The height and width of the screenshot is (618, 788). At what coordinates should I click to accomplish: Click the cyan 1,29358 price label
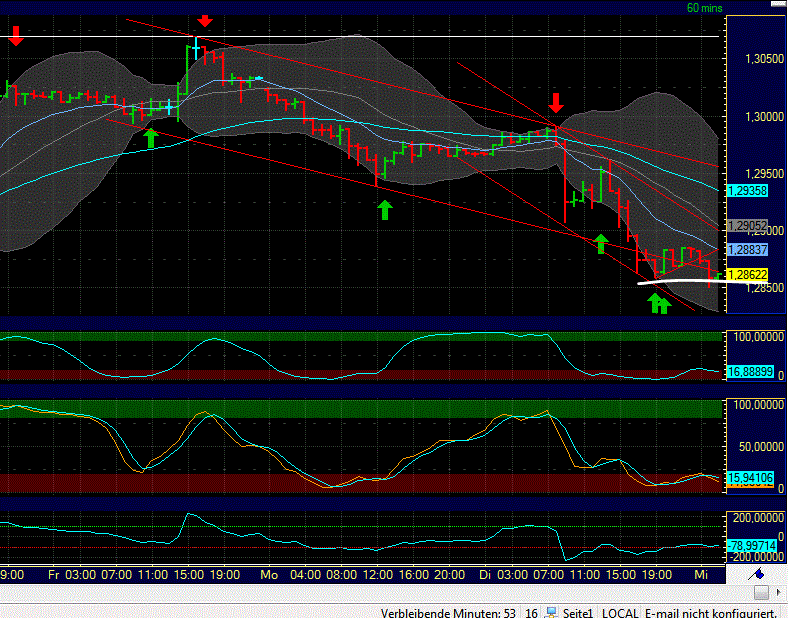point(747,191)
